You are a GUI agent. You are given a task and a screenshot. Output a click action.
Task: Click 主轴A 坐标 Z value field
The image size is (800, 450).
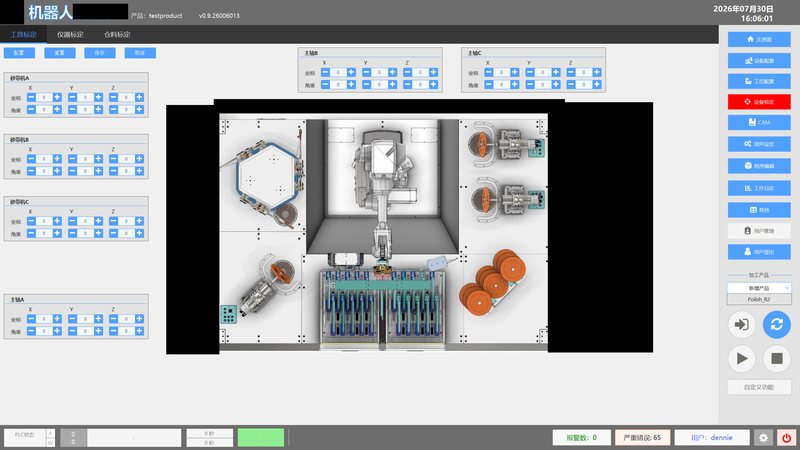(127, 319)
